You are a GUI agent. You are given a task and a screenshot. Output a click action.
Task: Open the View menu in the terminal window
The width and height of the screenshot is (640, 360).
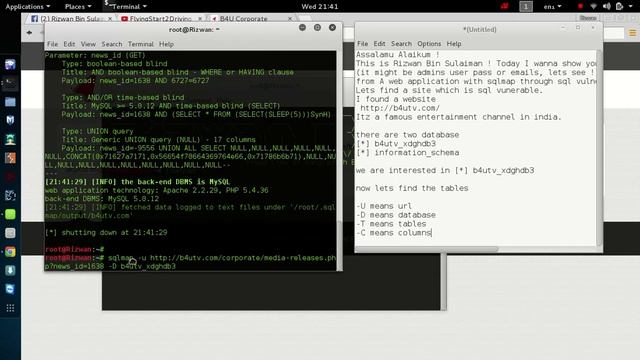click(x=88, y=44)
